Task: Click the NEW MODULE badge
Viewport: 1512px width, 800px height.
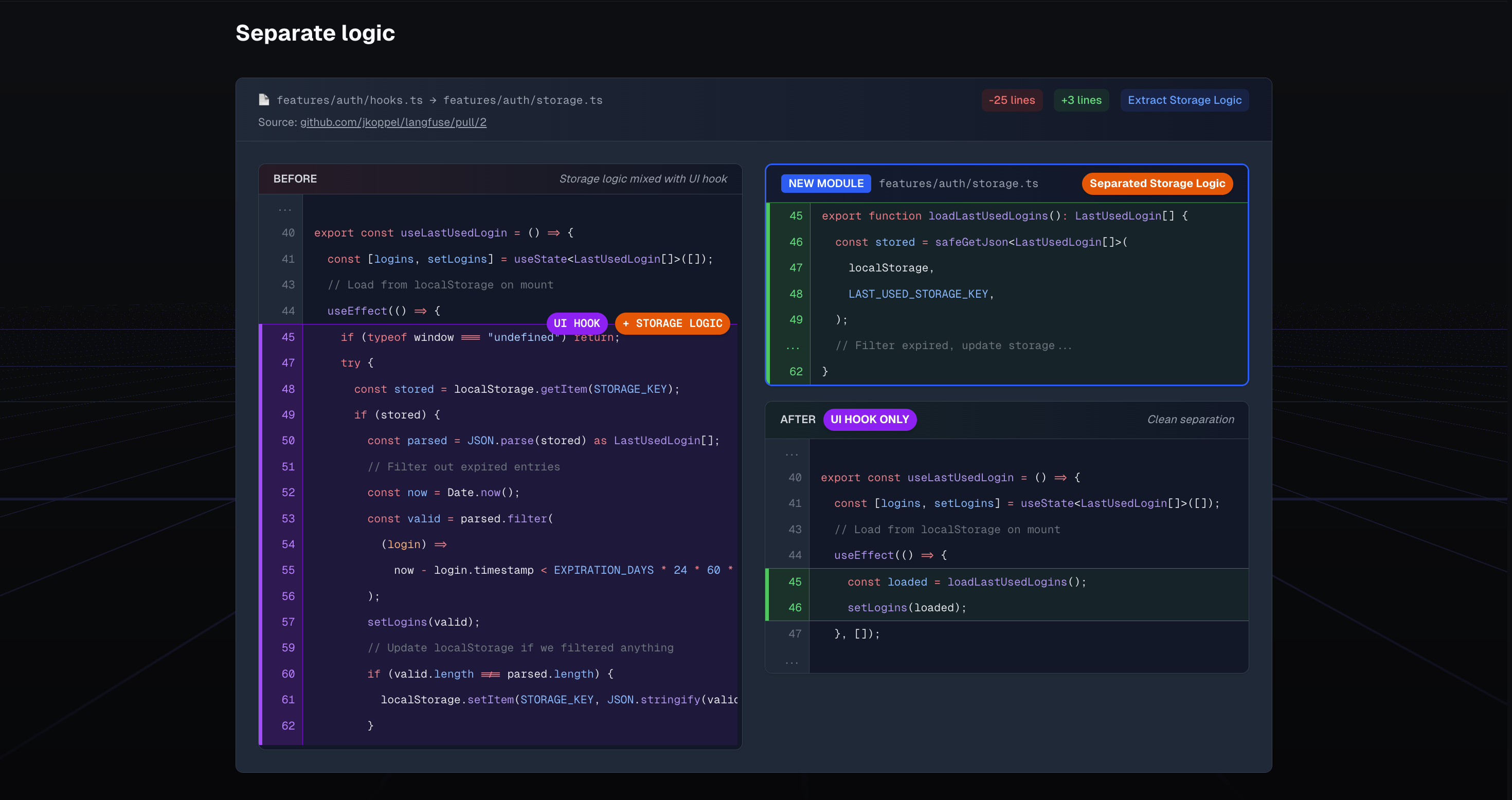Action: (825, 184)
